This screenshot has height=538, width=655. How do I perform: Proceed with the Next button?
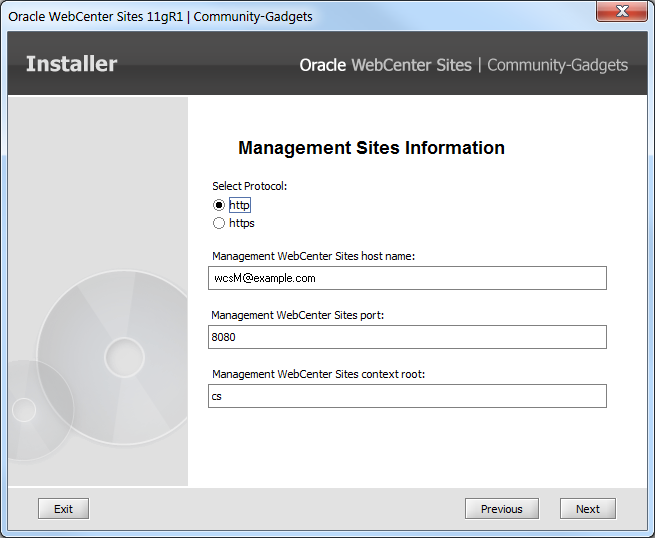(x=588, y=508)
